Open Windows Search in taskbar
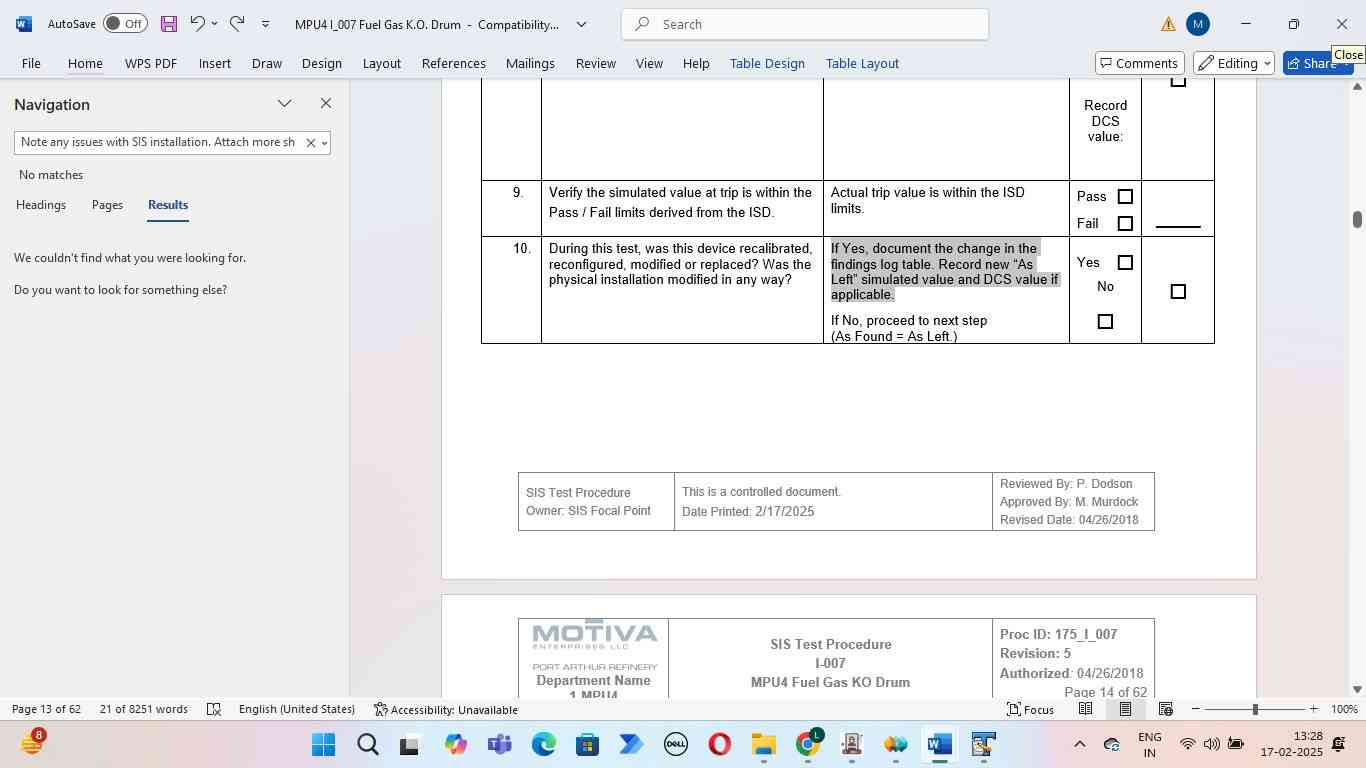This screenshot has height=768, width=1366. [x=367, y=745]
